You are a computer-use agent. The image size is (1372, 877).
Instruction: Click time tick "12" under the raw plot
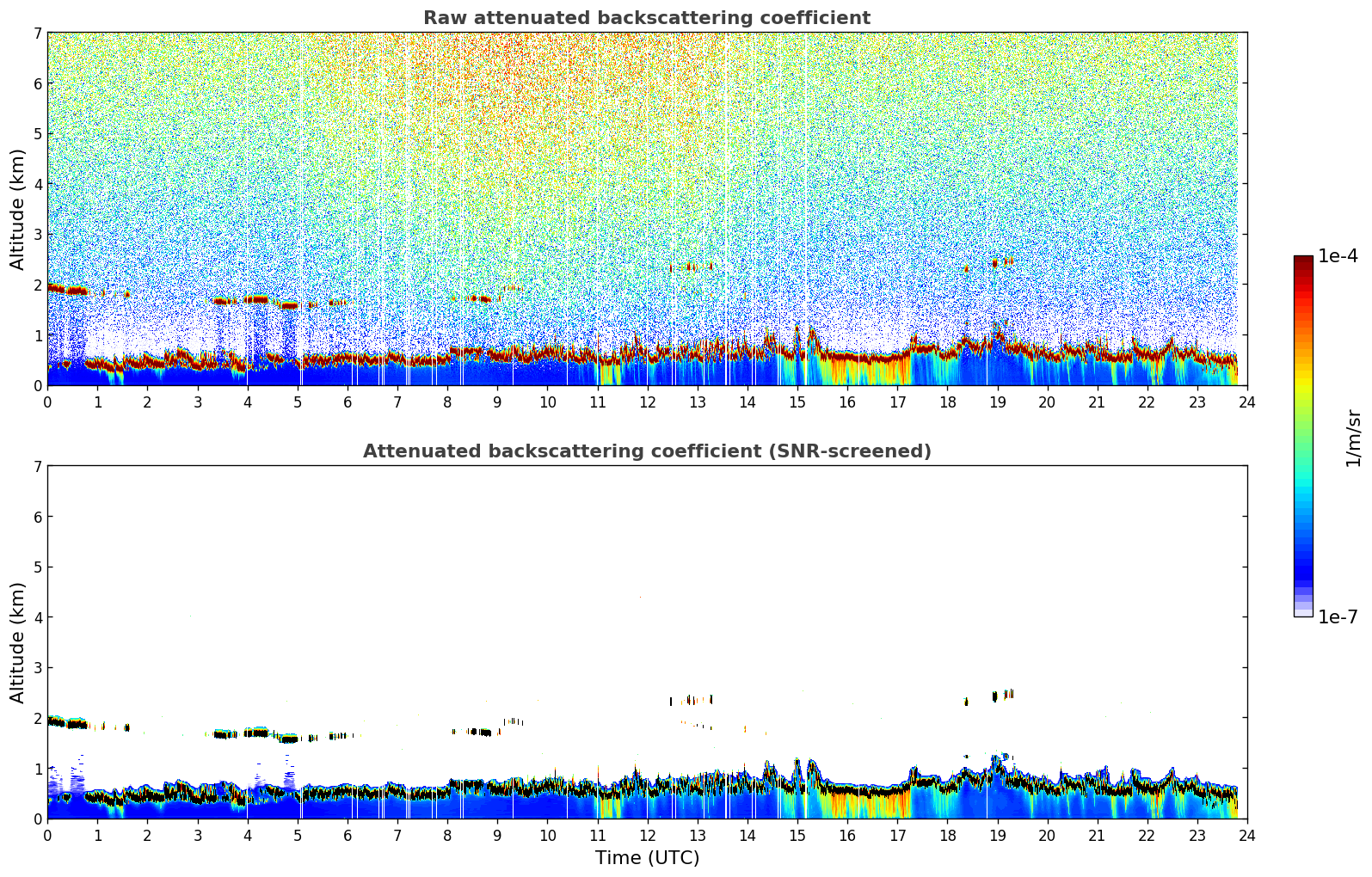[647, 402]
